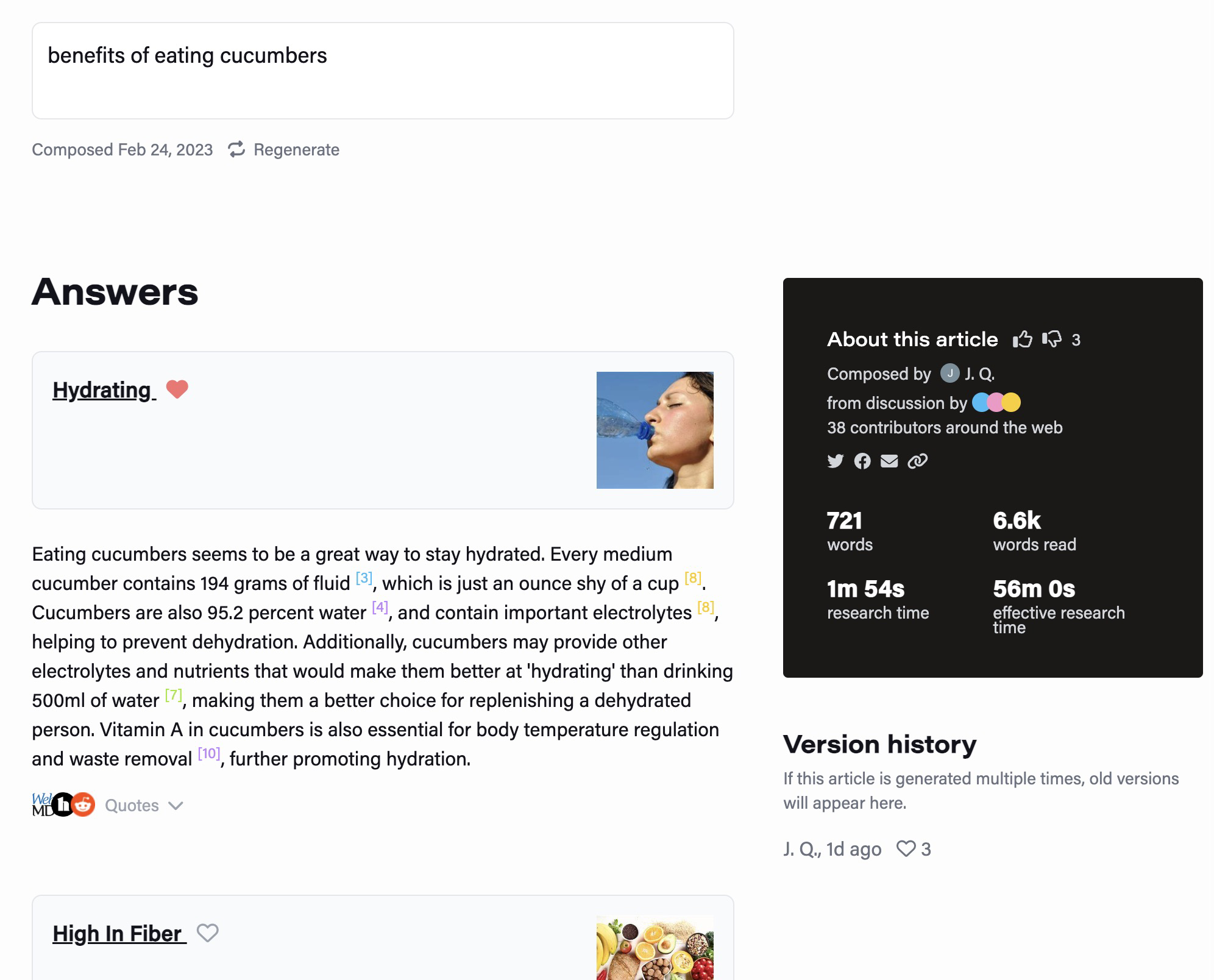Open the Hydrating water bottle thumbnail
The height and width of the screenshot is (980, 1214).
655,430
